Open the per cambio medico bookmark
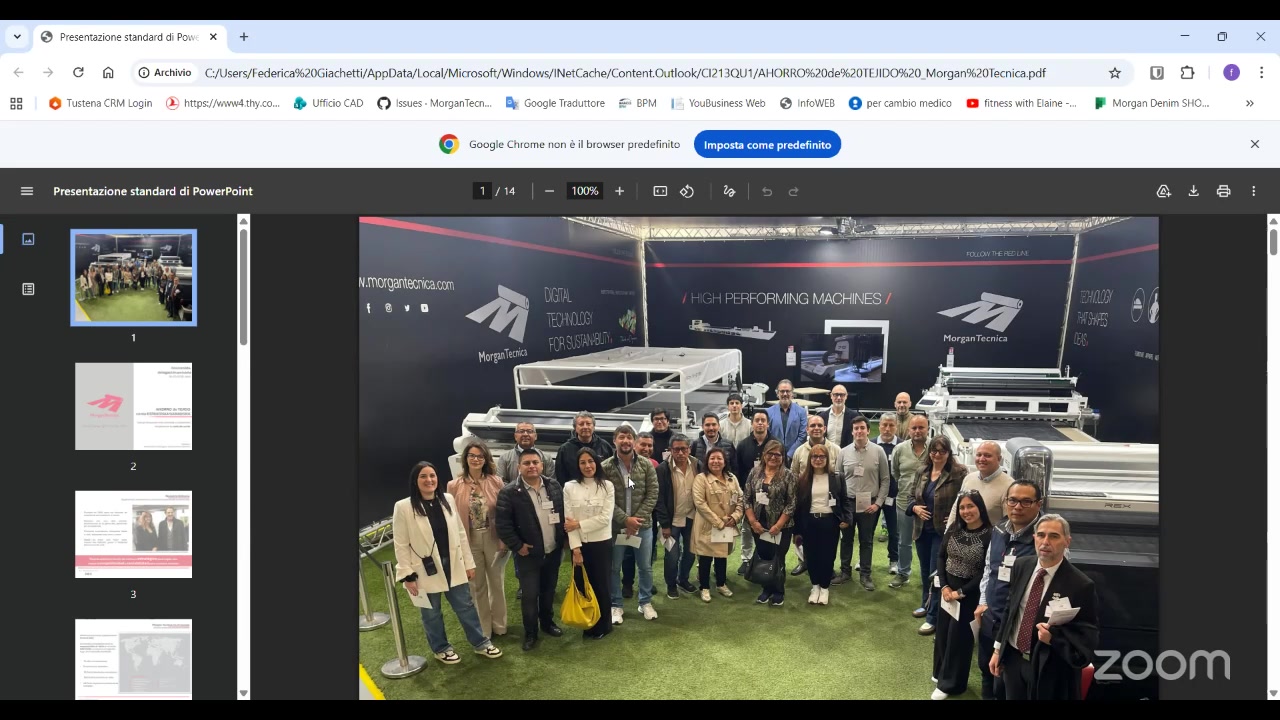The image size is (1280, 720). click(x=900, y=103)
